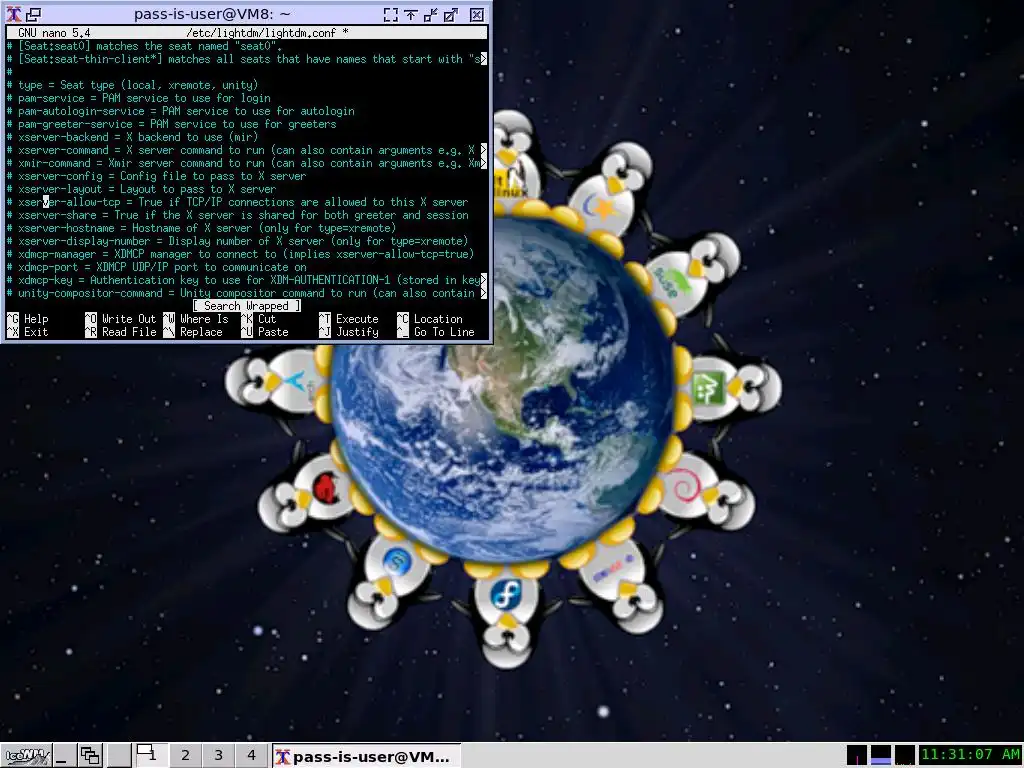Click the ^K Cut shortcut label

pos(259,319)
